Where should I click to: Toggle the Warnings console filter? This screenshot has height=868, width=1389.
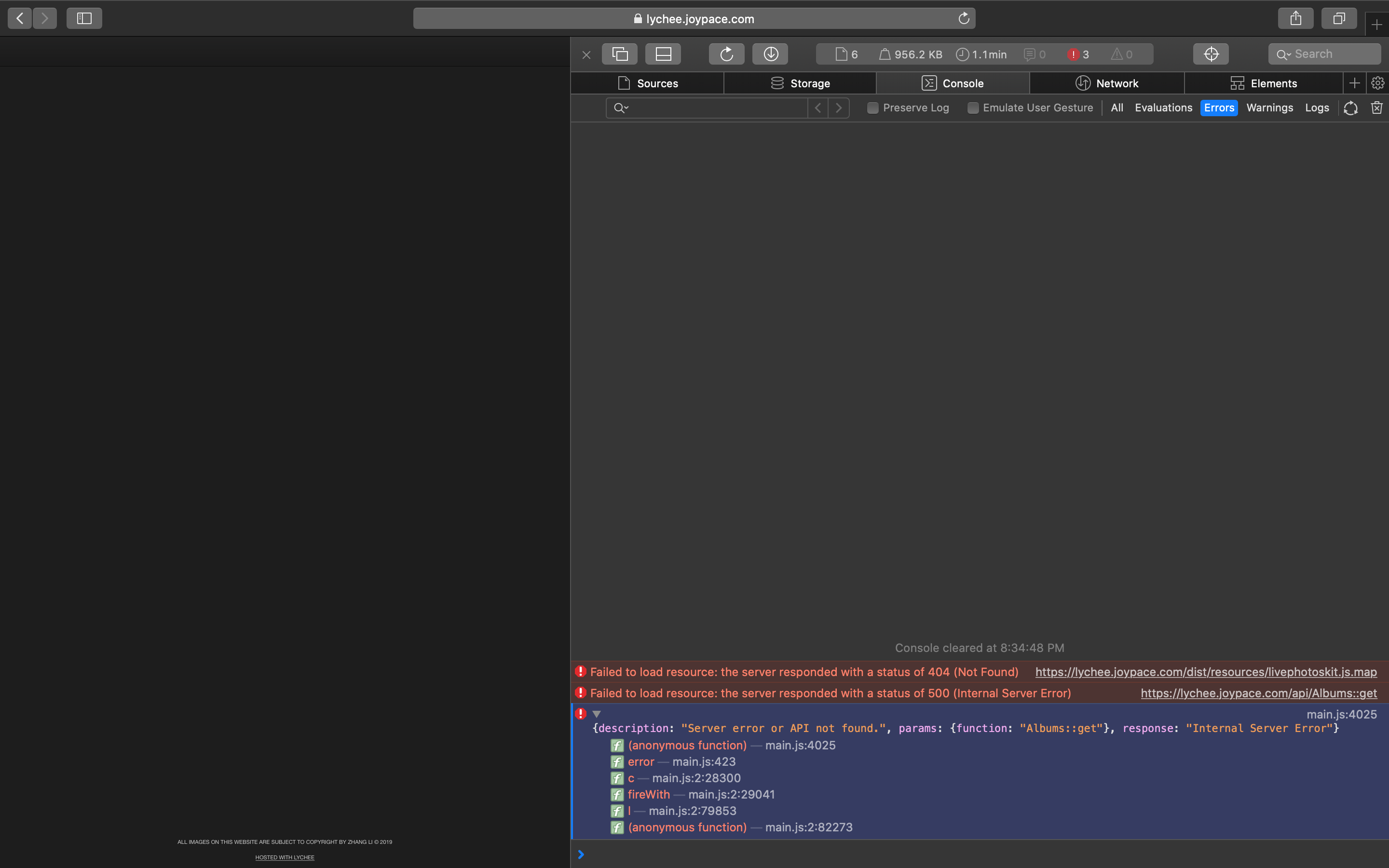pyautogui.click(x=1269, y=108)
